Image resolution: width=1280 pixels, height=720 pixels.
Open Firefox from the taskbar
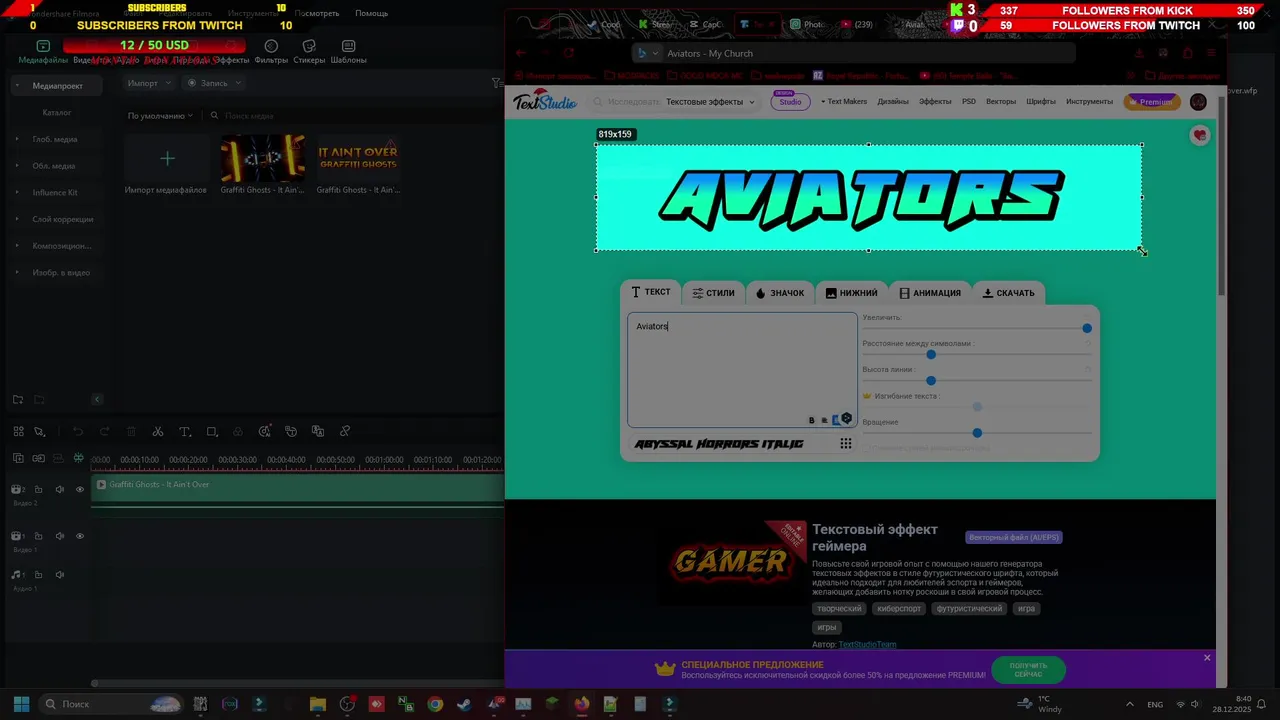(581, 704)
